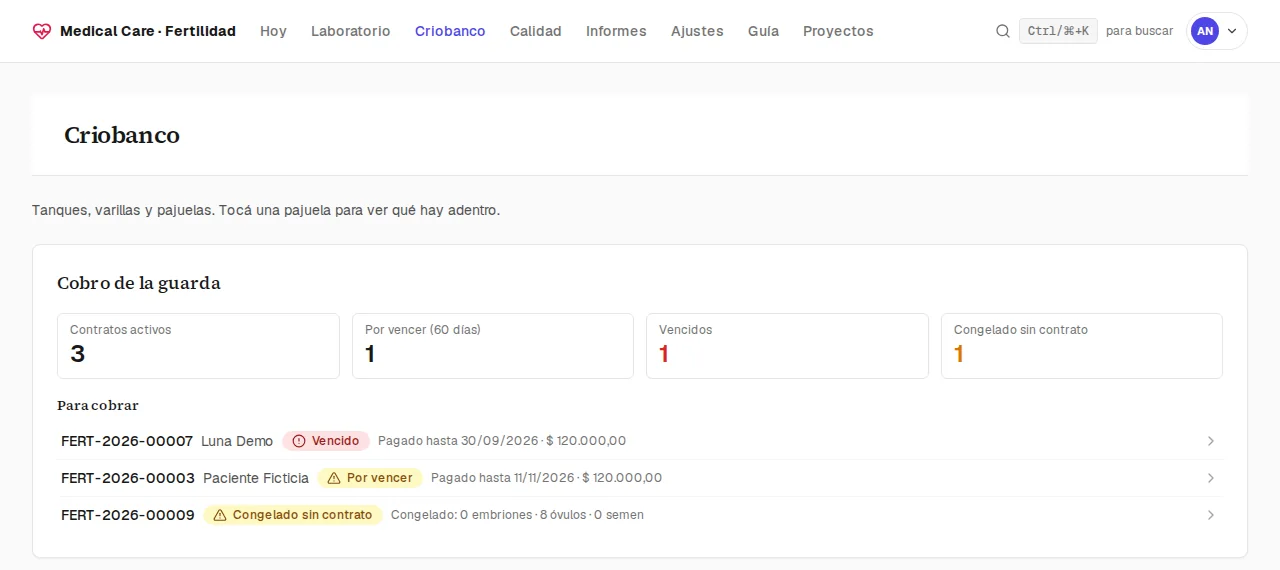Image resolution: width=1280 pixels, height=570 pixels.
Task: Click the Criobanco page heading
Action: pyautogui.click(x=122, y=135)
